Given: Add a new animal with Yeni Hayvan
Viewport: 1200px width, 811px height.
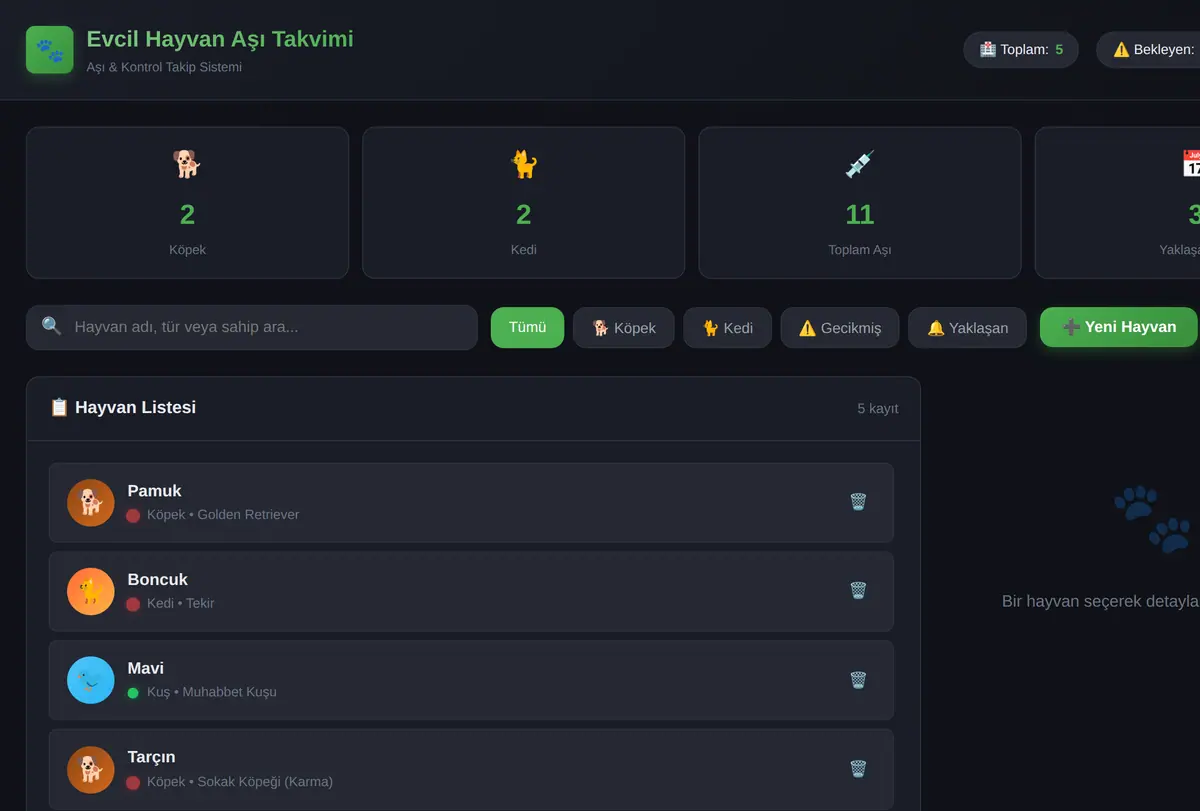Looking at the screenshot, I should coord(1118,327).
